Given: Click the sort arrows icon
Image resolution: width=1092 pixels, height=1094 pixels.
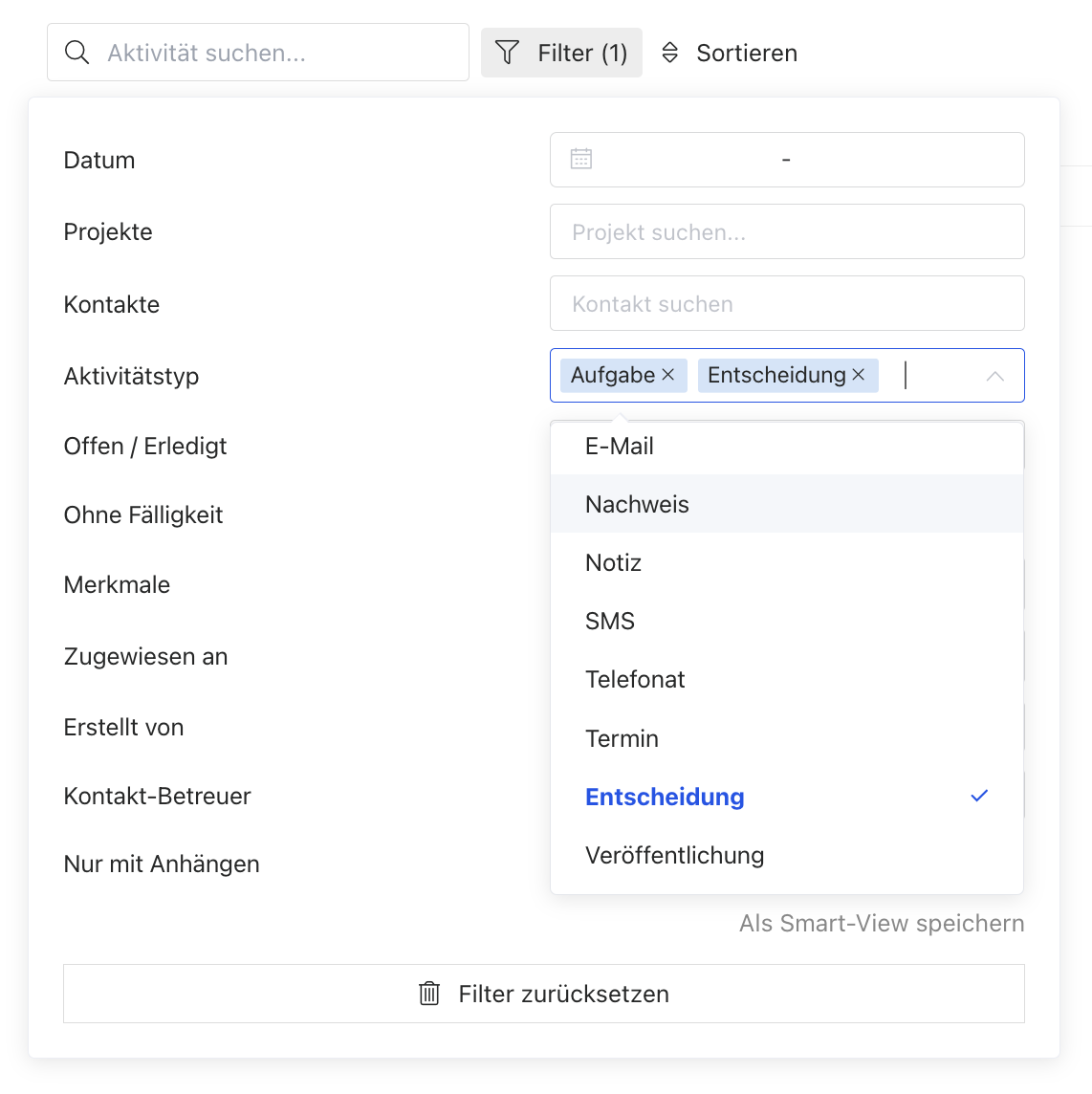Looking at the screenshot, I should point(670,53).
